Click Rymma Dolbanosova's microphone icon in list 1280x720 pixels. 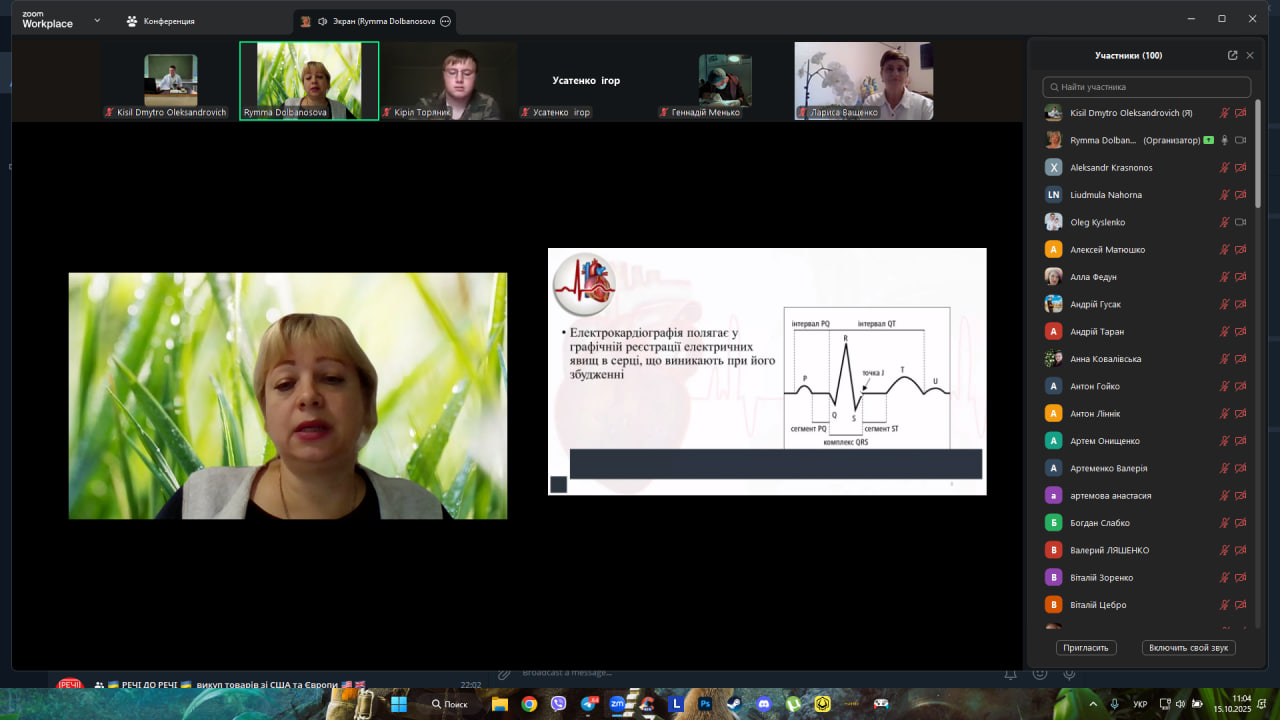pyautogui.click(x=1224, y=140)
